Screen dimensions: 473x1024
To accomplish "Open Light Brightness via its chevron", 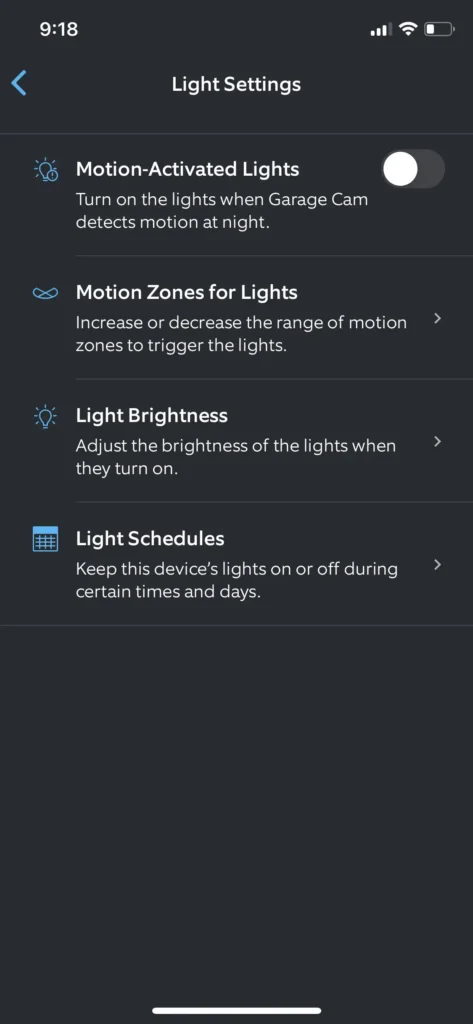I will 438,442.
